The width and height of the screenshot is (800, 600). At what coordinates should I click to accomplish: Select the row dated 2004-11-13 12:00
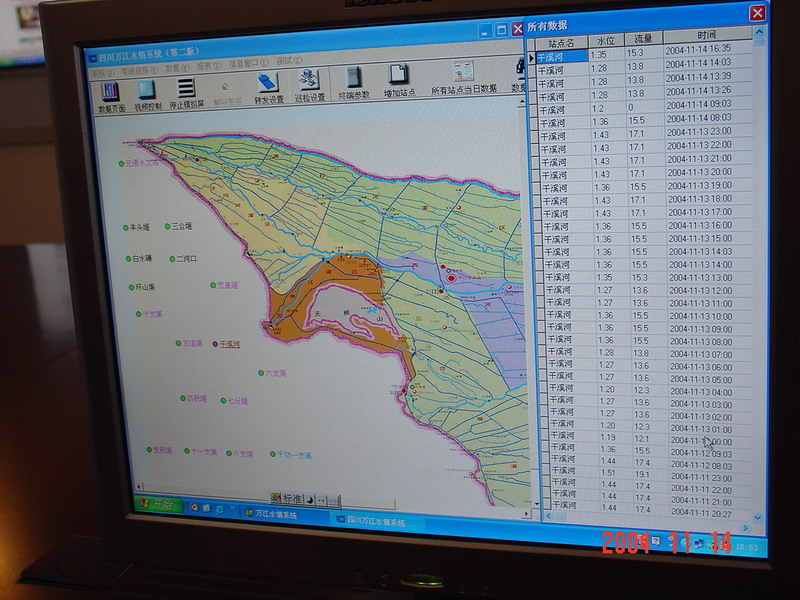point(648,290)
